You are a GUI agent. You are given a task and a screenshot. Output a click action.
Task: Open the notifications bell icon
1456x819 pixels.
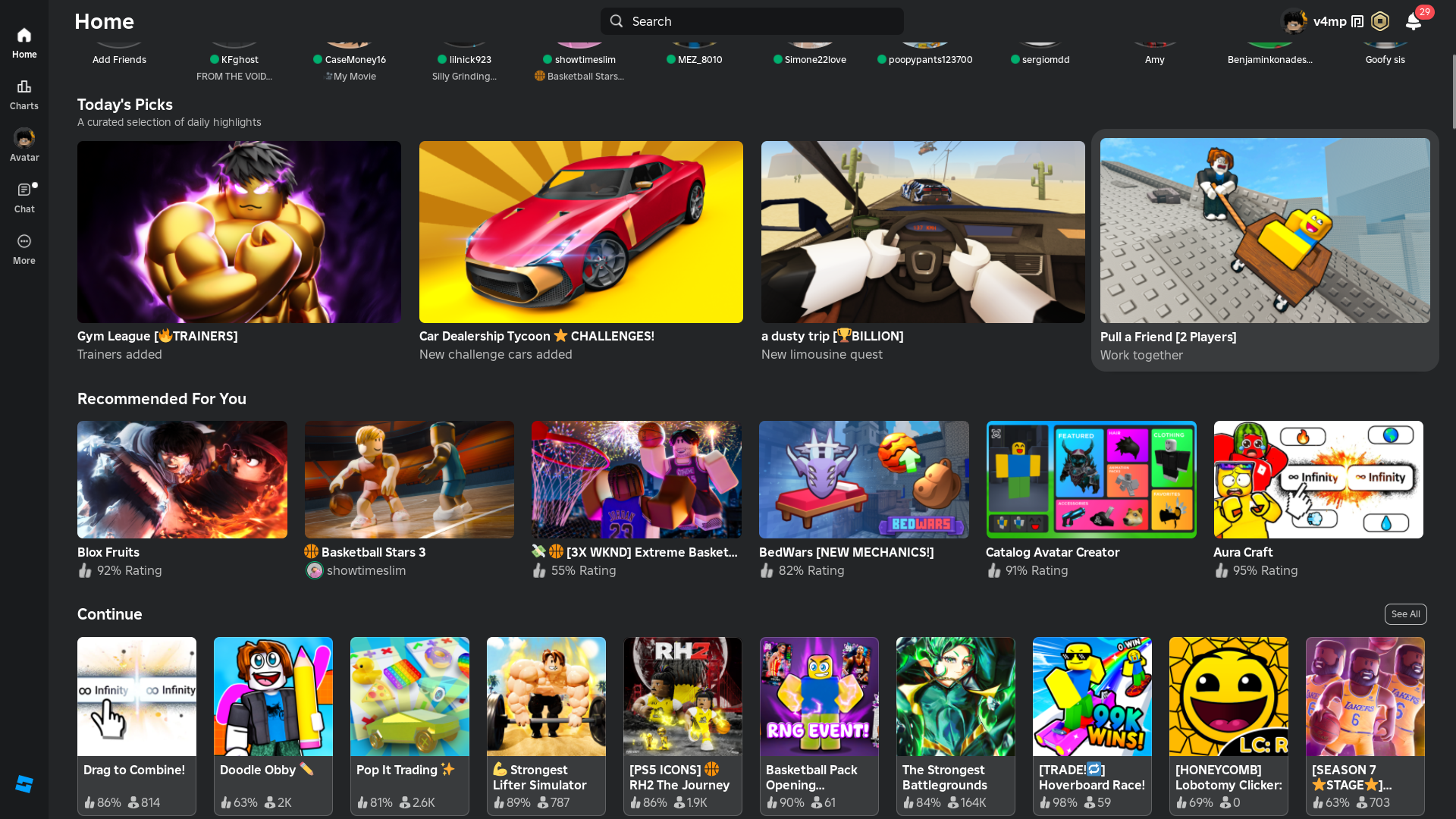[1413, 21]
